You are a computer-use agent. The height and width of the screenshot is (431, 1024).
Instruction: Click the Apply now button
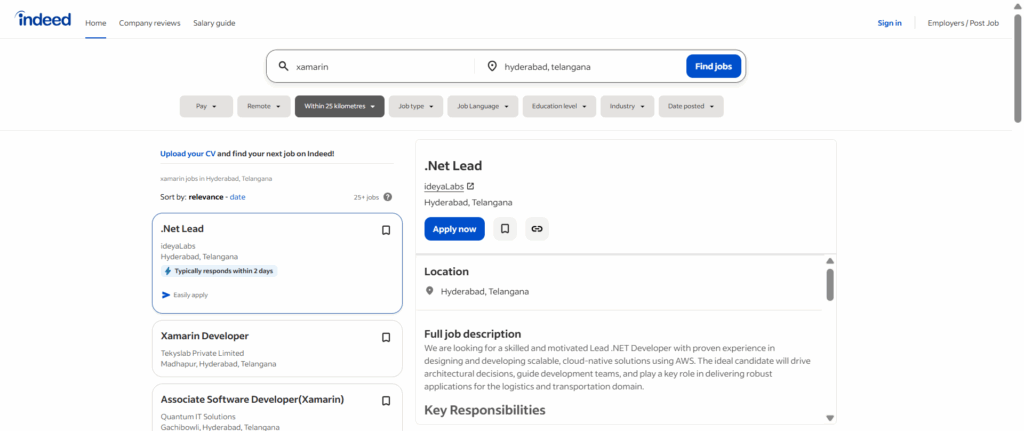tap(454, 229)
